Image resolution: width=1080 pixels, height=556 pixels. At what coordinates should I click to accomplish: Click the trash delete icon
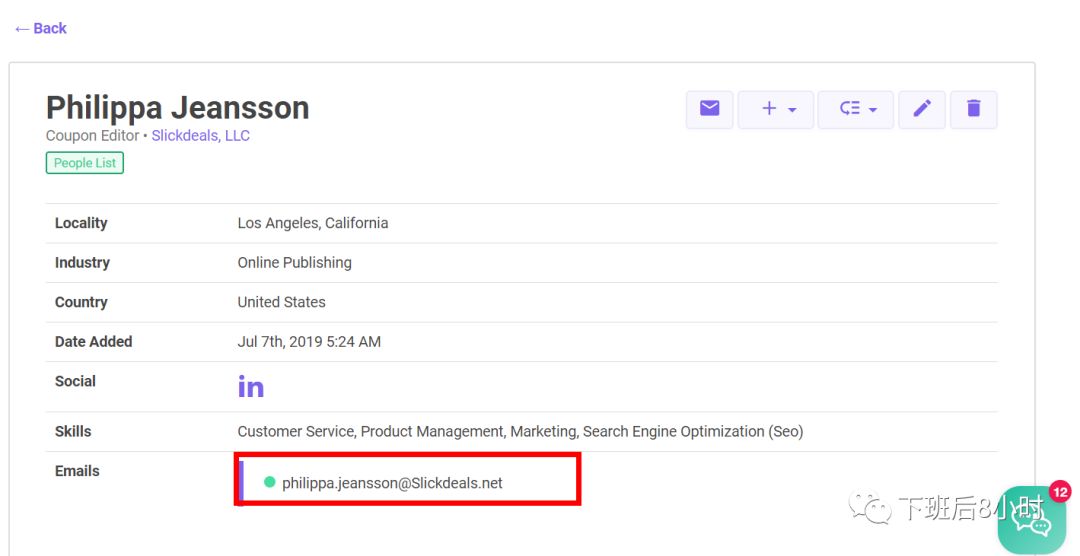973,110
